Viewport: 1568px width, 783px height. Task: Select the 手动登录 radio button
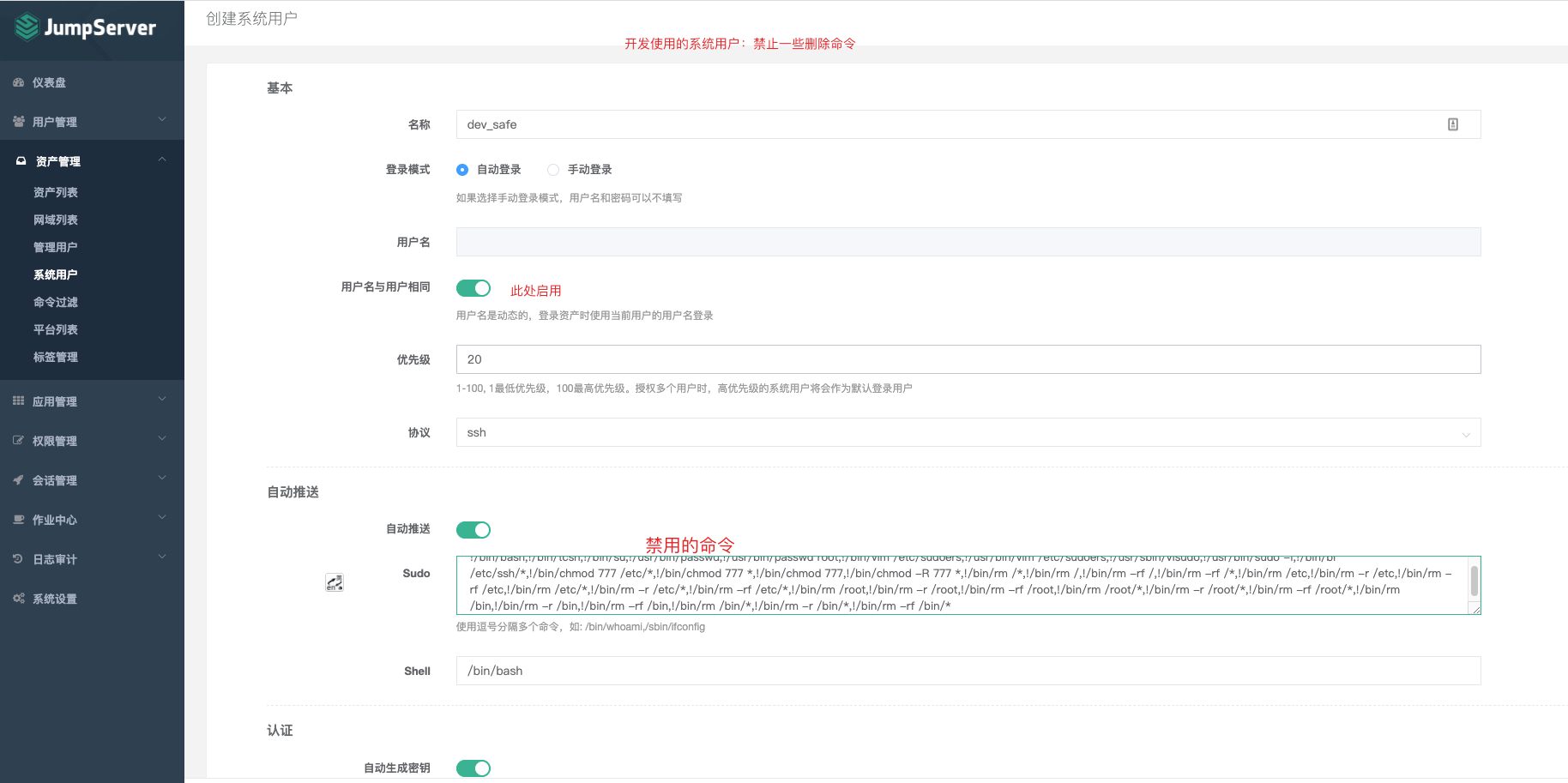point(553,170)
